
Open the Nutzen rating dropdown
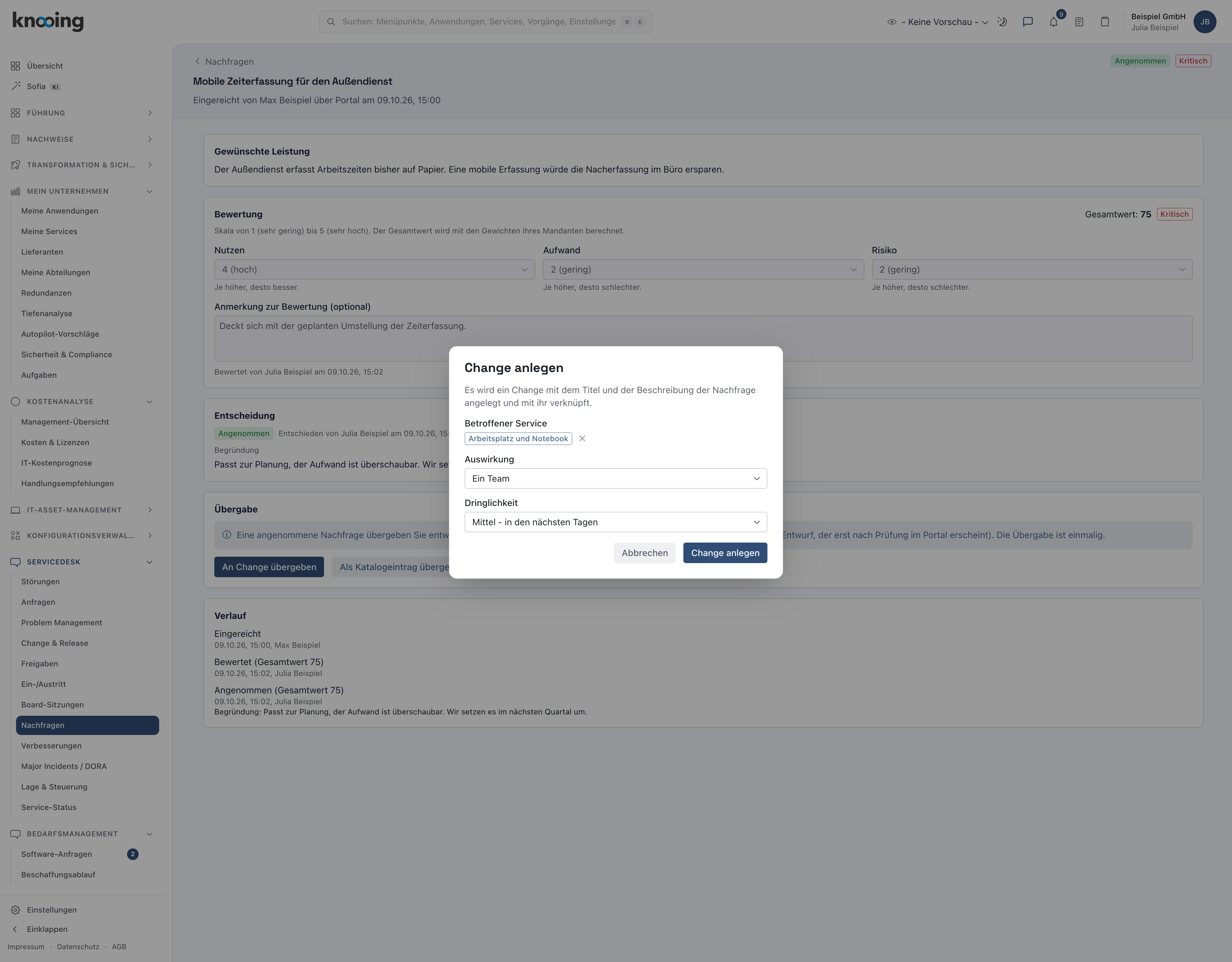click(x=374, y=270)
